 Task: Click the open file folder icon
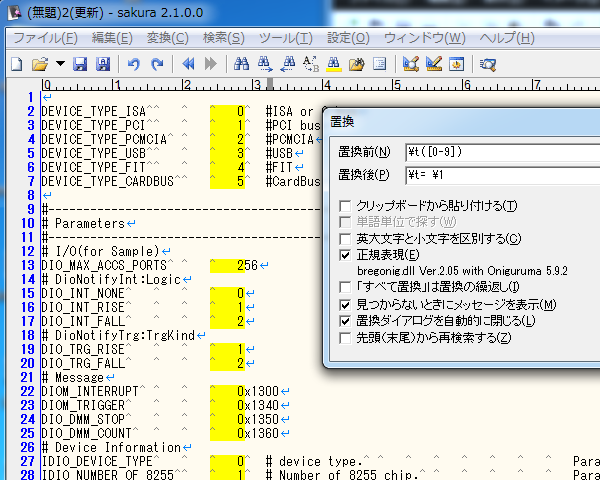coord(40,64)
